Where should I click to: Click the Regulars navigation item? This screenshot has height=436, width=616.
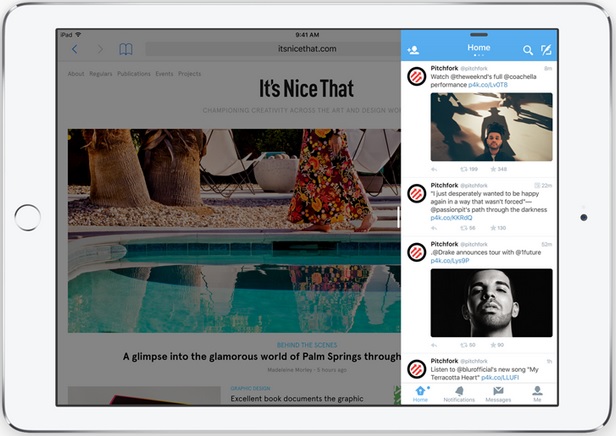click(x=100, y=74)
